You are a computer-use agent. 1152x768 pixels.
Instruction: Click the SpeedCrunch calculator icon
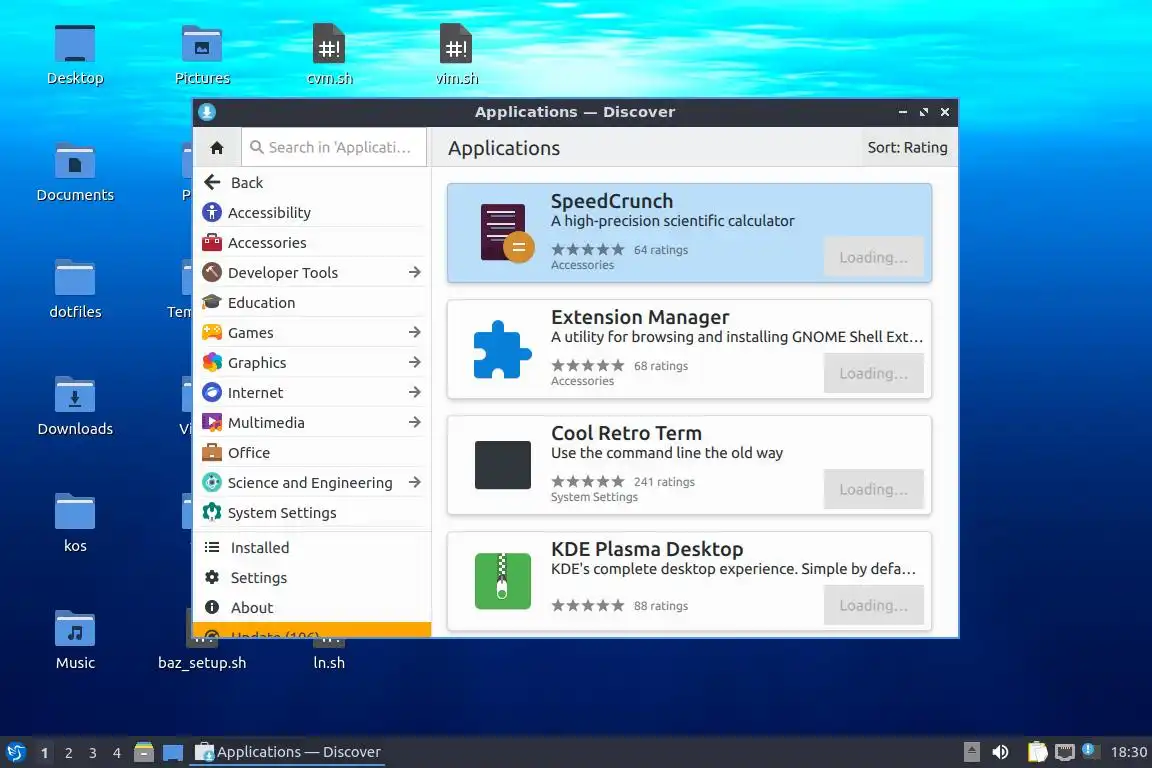[506, 233]
